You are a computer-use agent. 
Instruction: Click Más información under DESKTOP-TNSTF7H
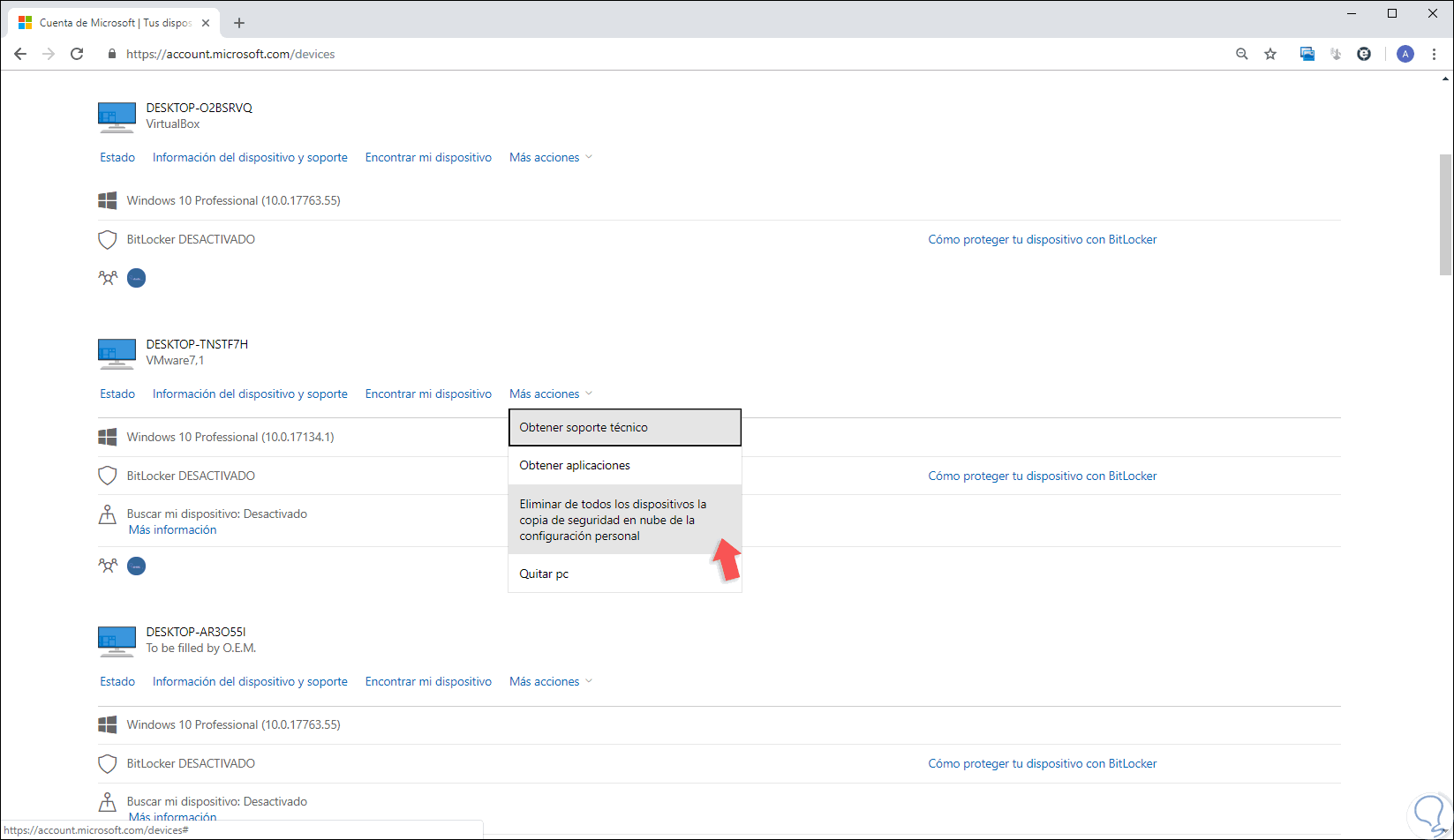172,529
